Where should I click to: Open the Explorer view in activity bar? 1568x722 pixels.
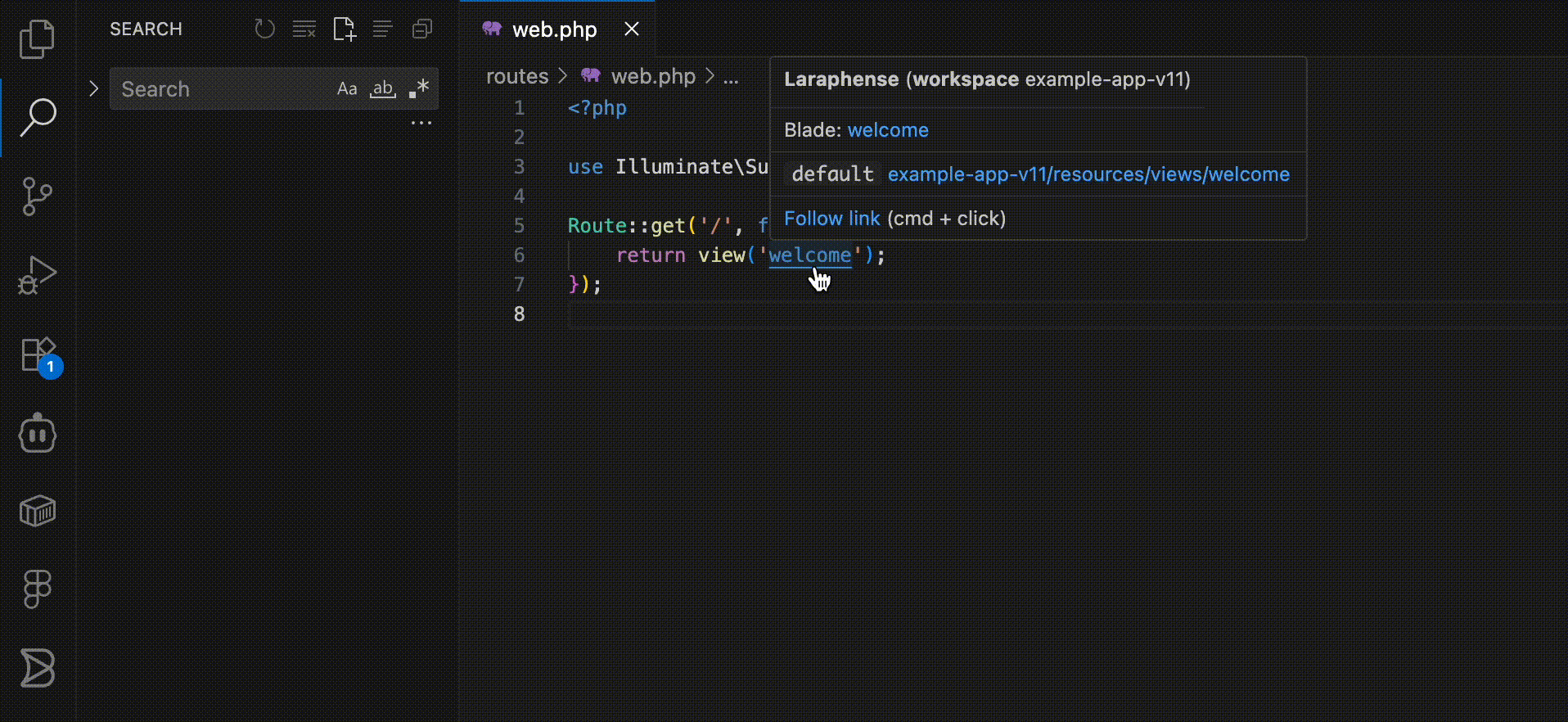(37, 39)
